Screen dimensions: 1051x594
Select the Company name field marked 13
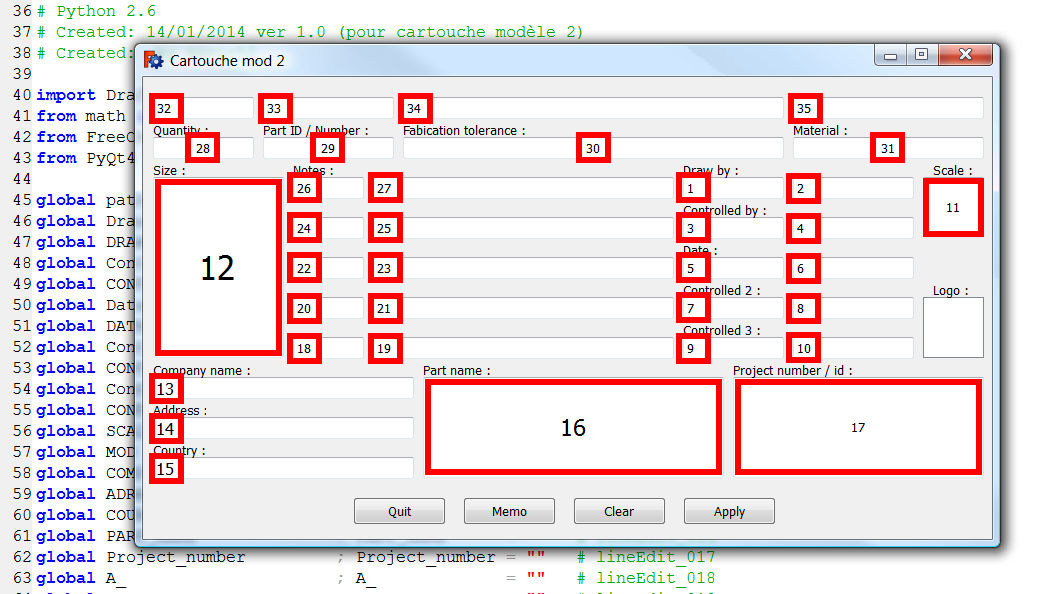point(283,389)
